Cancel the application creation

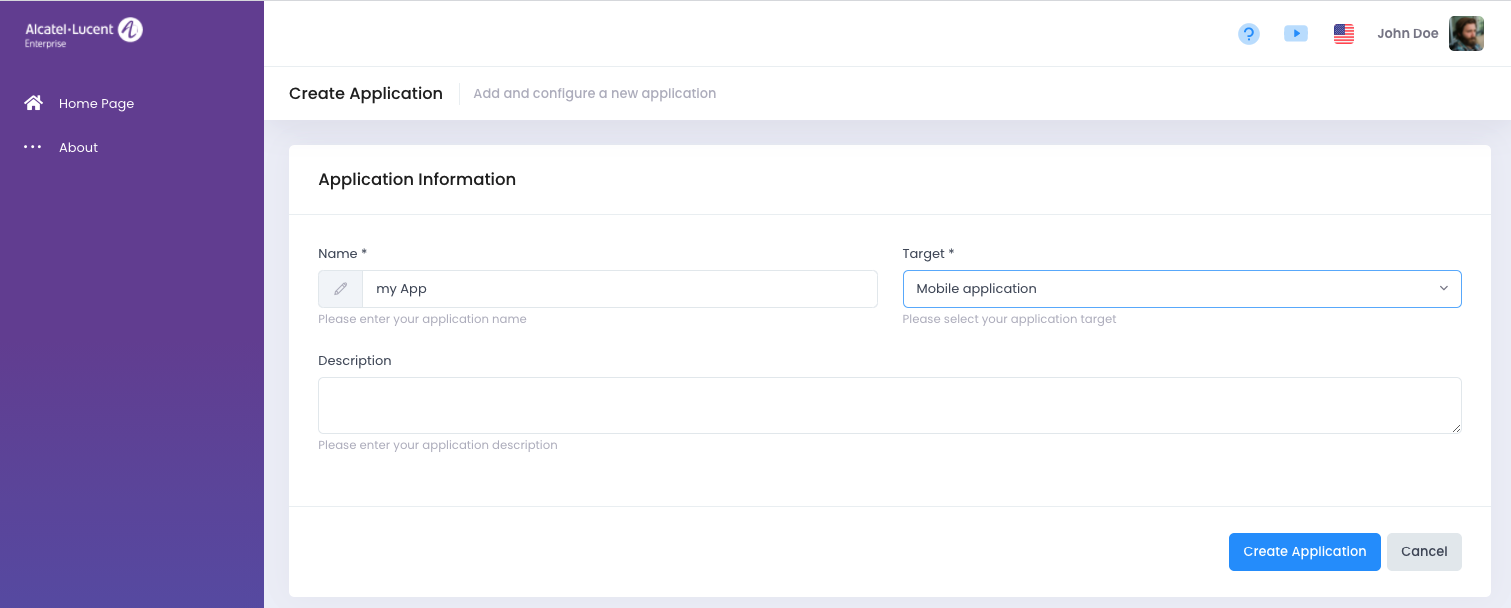pos(1423,552)
